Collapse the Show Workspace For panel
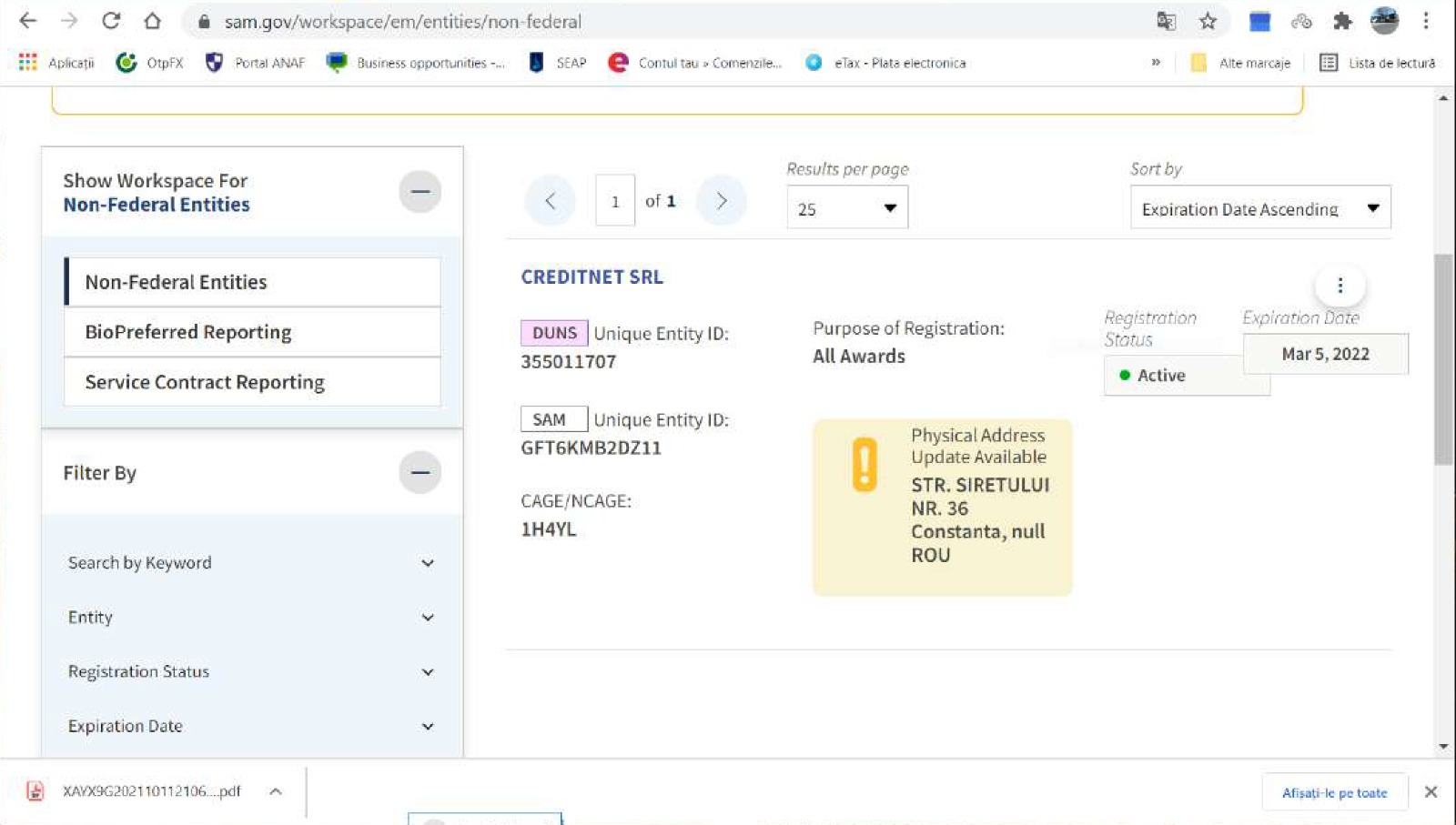Image resolution: width=1456 pixels, height=825 pixels. [420, 192]
